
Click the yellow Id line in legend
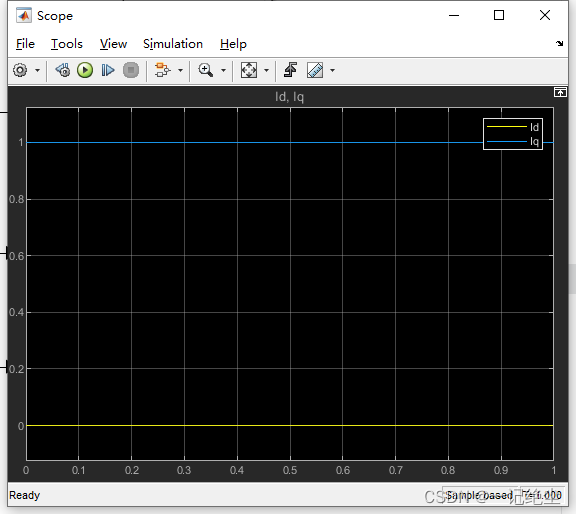(x=507, y=127)
